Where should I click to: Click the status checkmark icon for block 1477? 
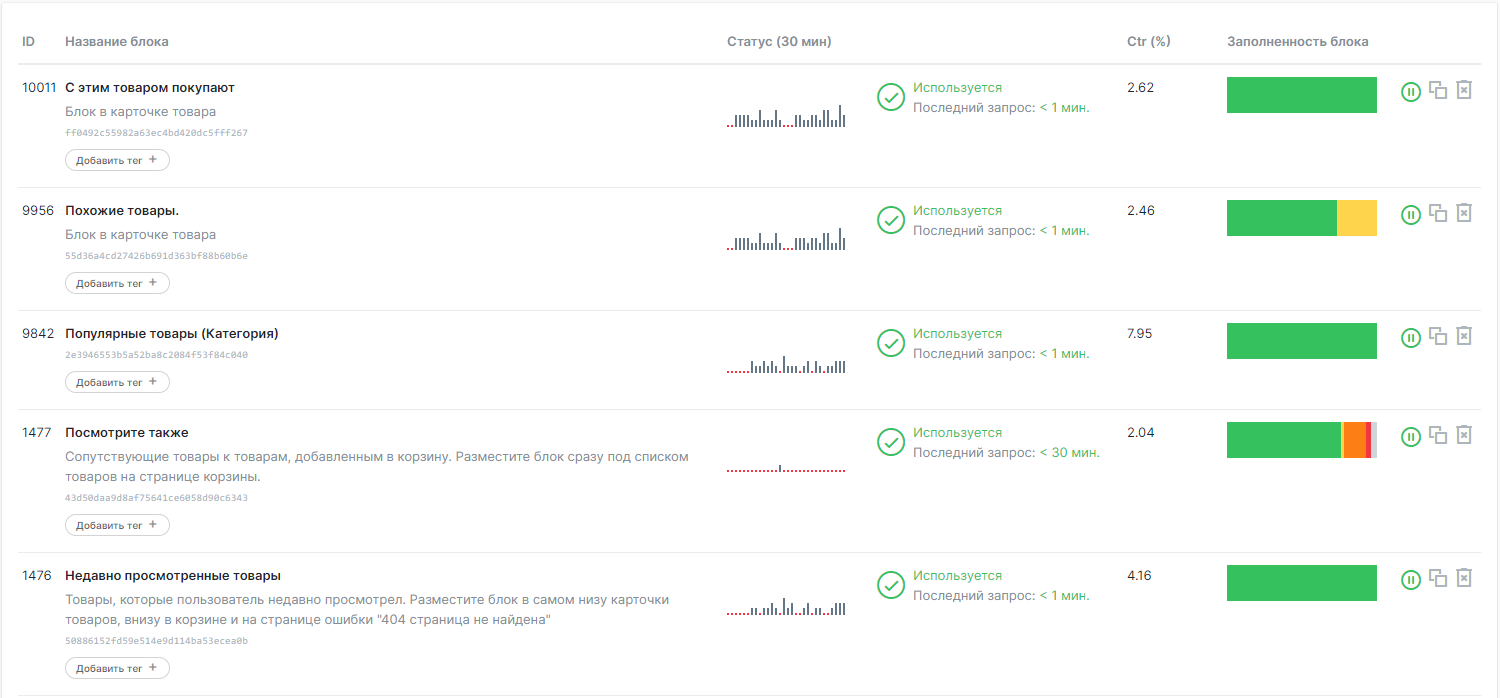pos(891,442)
